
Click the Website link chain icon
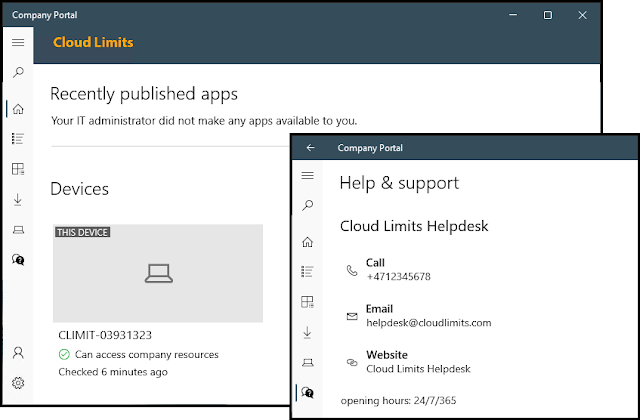[x=352, y=362]
